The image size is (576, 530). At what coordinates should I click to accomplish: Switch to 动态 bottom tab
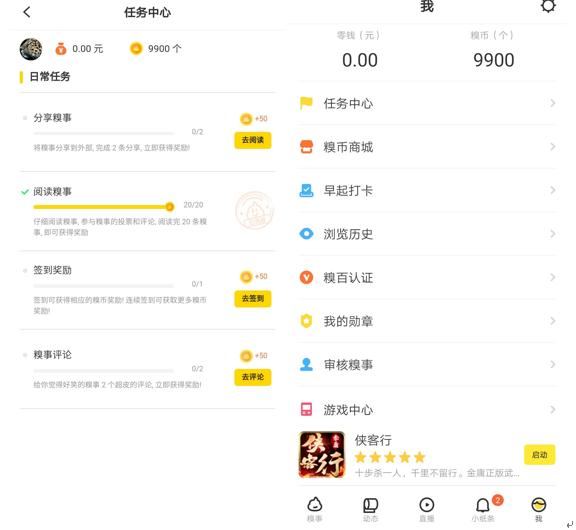[370, 509]
